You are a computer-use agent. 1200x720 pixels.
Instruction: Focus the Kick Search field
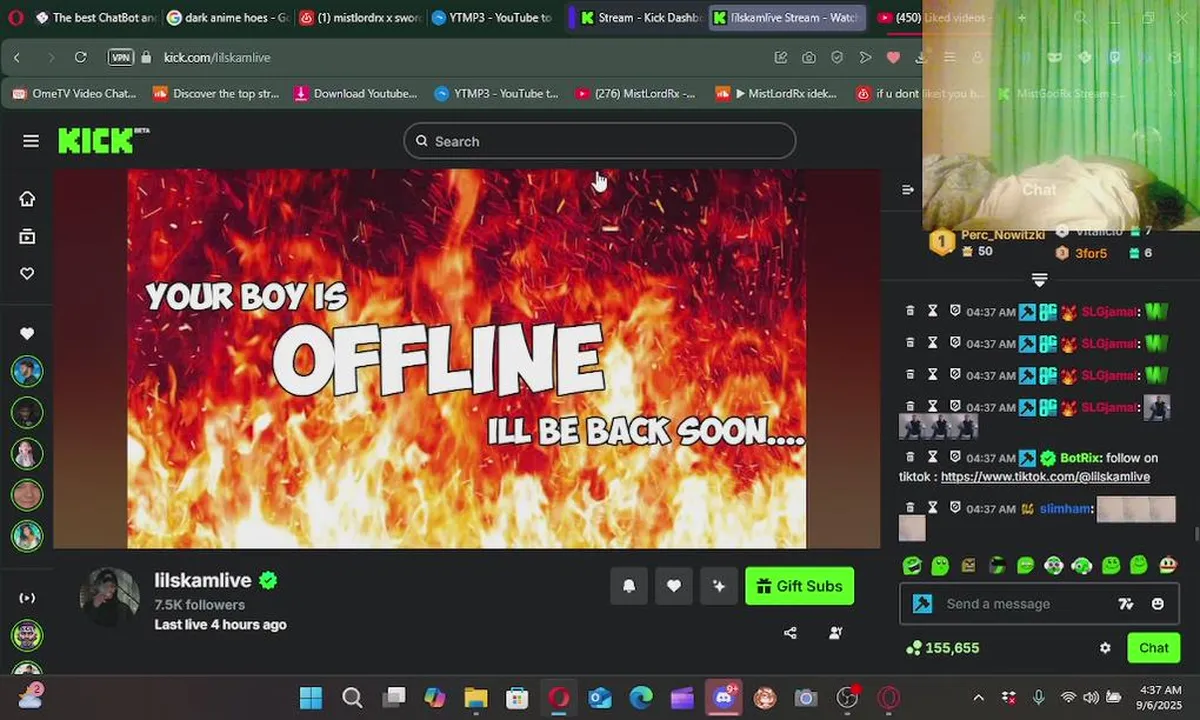[600, 141]
